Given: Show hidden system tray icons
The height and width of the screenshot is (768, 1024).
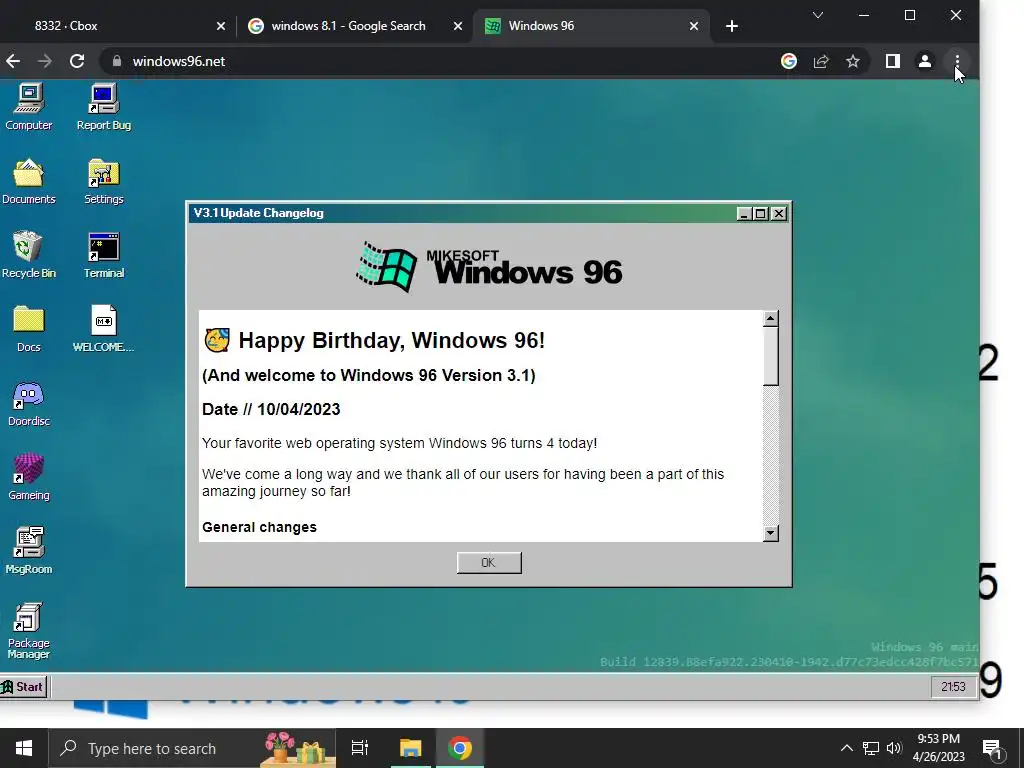Looking at the screenshot, I should tap(846, 748).
